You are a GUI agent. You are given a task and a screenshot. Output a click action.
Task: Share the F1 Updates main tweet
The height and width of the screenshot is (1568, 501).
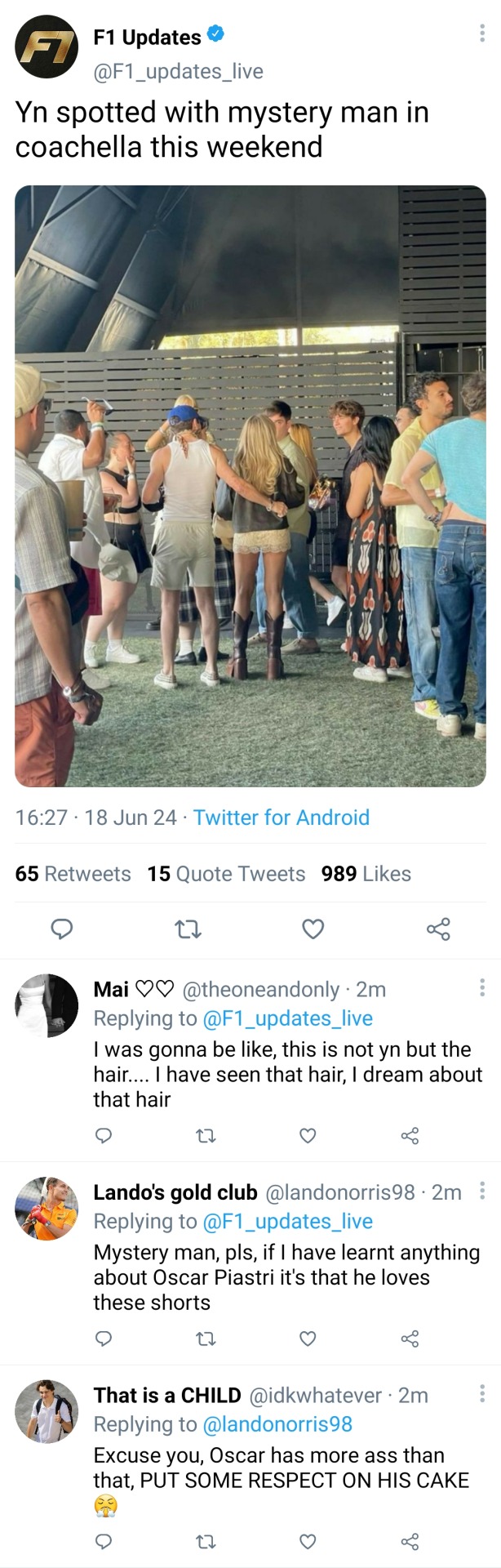pyautogui.click(x=438, y=929)
